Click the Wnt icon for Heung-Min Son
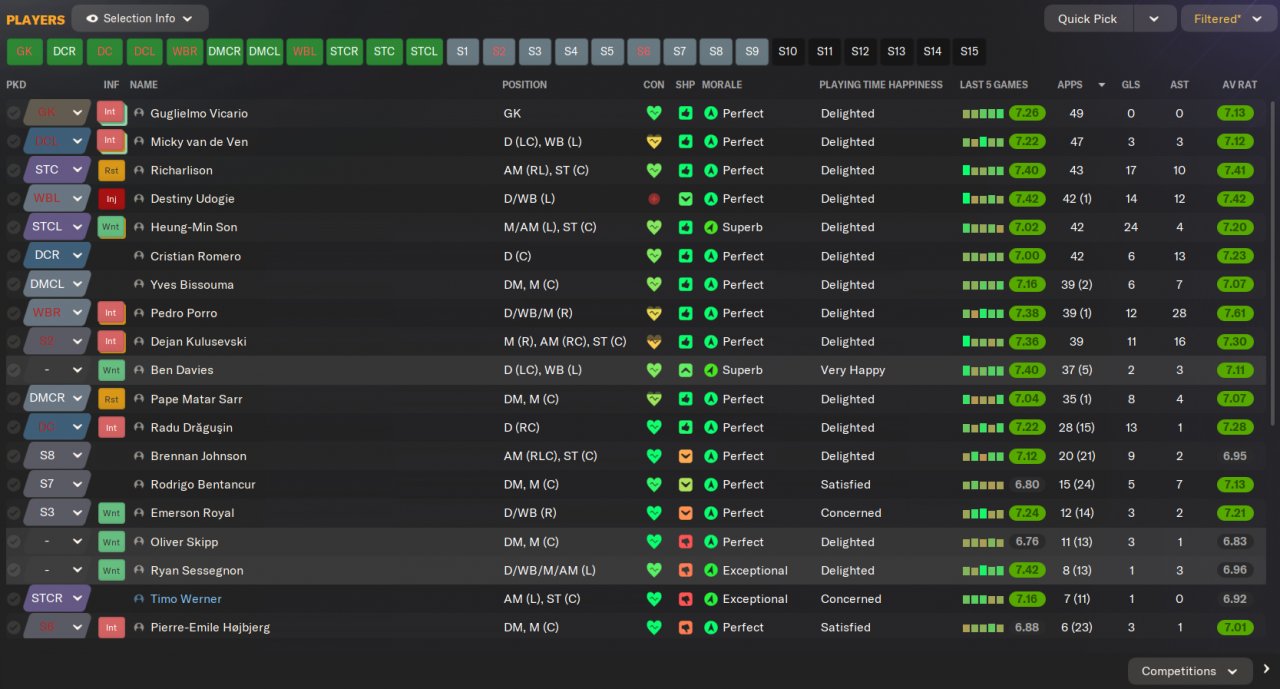Image resolution: width=1280 pixels, height=689 pixels. (x=111, y=227)
